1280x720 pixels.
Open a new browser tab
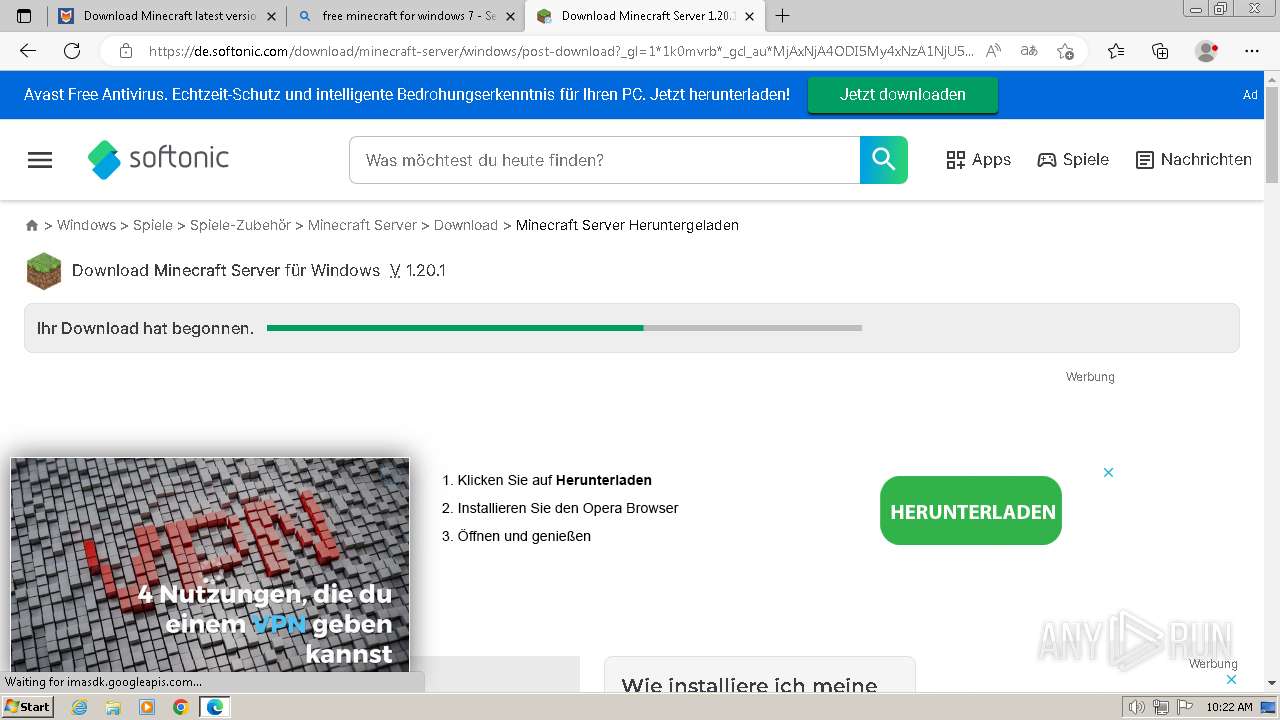782,16
